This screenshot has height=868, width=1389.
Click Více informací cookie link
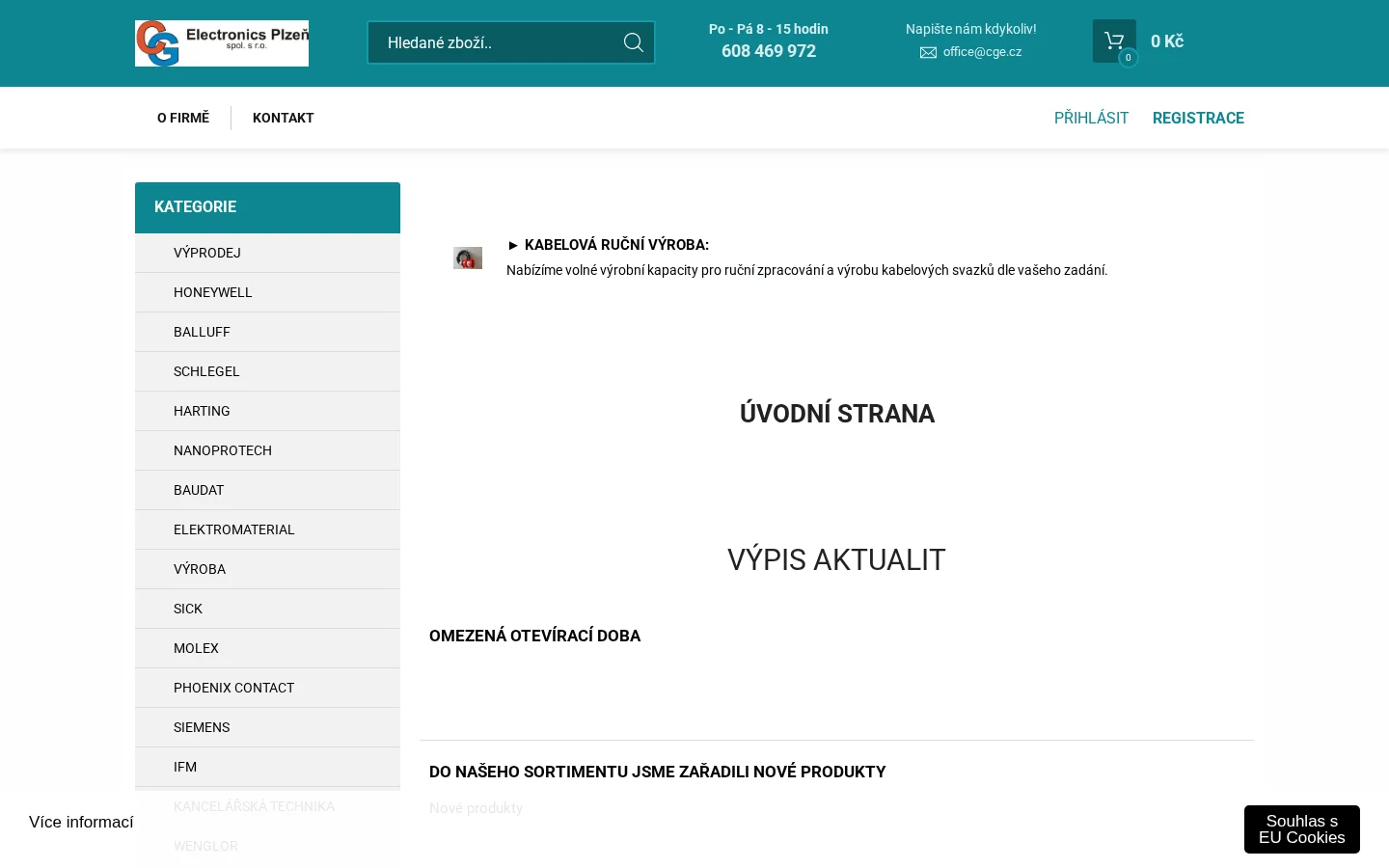point(81,822)
